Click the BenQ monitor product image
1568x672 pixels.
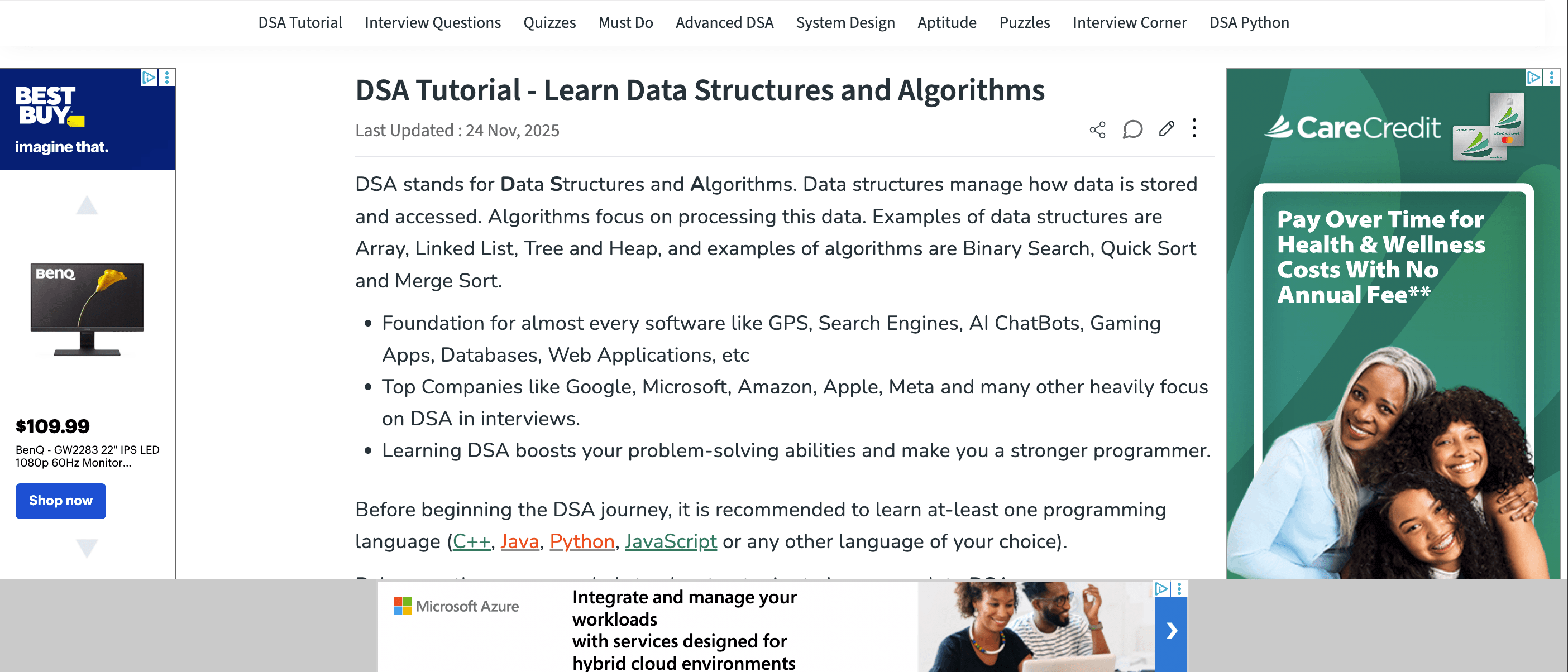click(x=87, y=309)
